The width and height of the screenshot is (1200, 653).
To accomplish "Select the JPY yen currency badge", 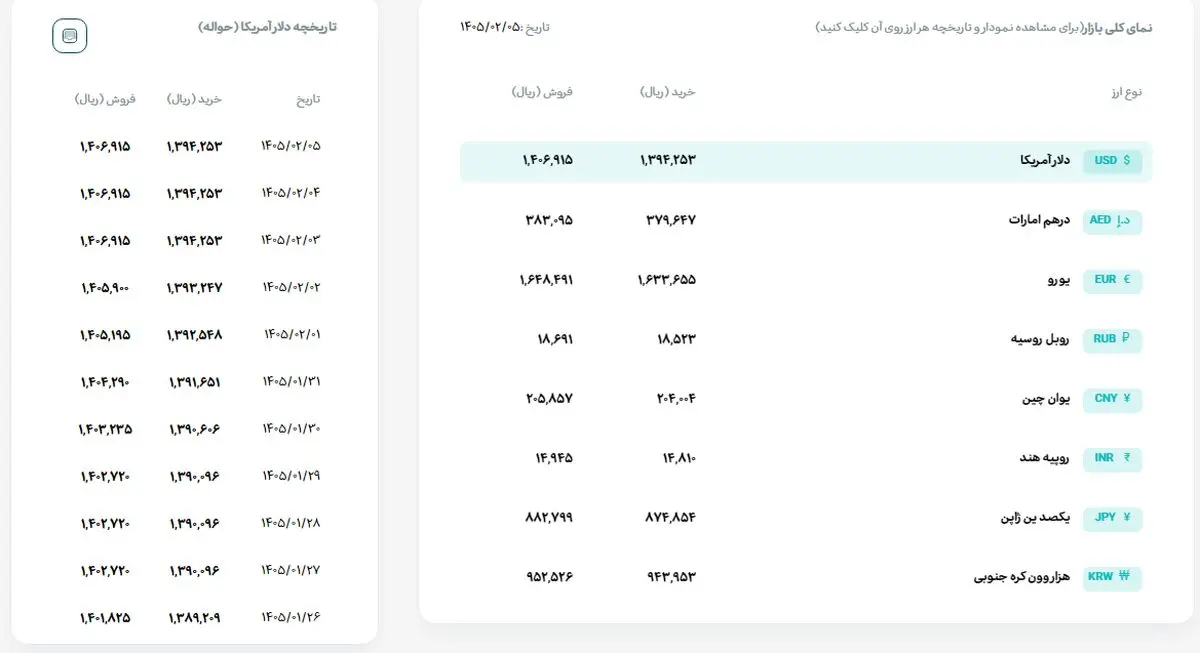I will (1113, 518).
